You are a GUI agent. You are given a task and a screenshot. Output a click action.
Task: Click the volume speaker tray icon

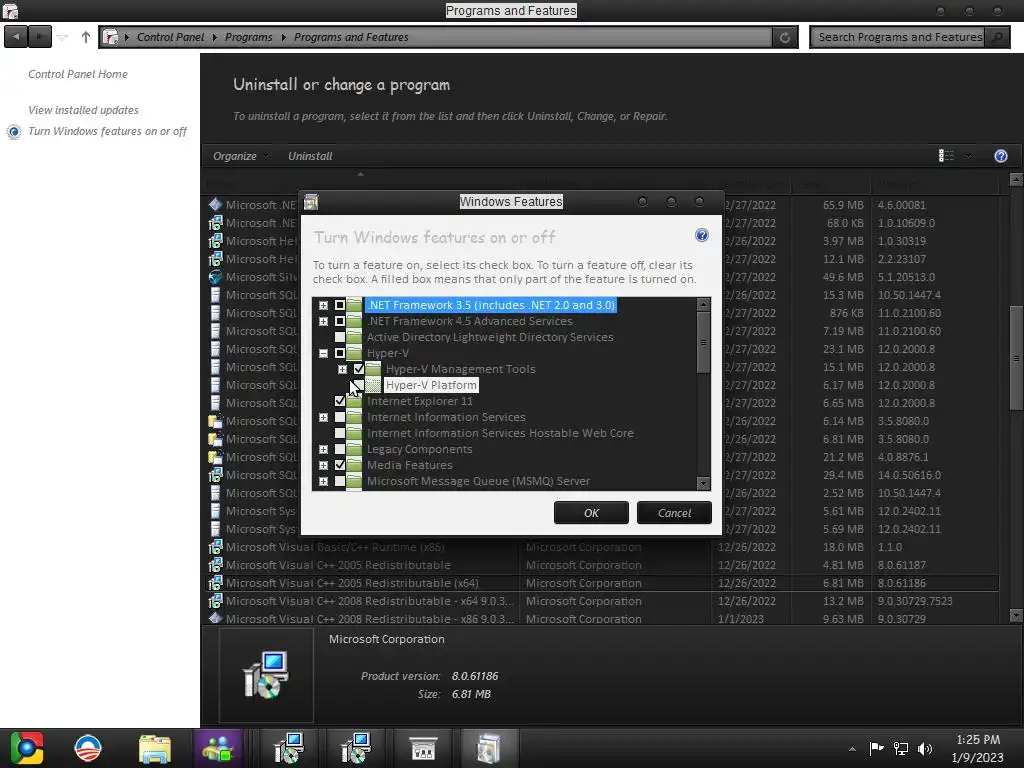click(925, 748)
